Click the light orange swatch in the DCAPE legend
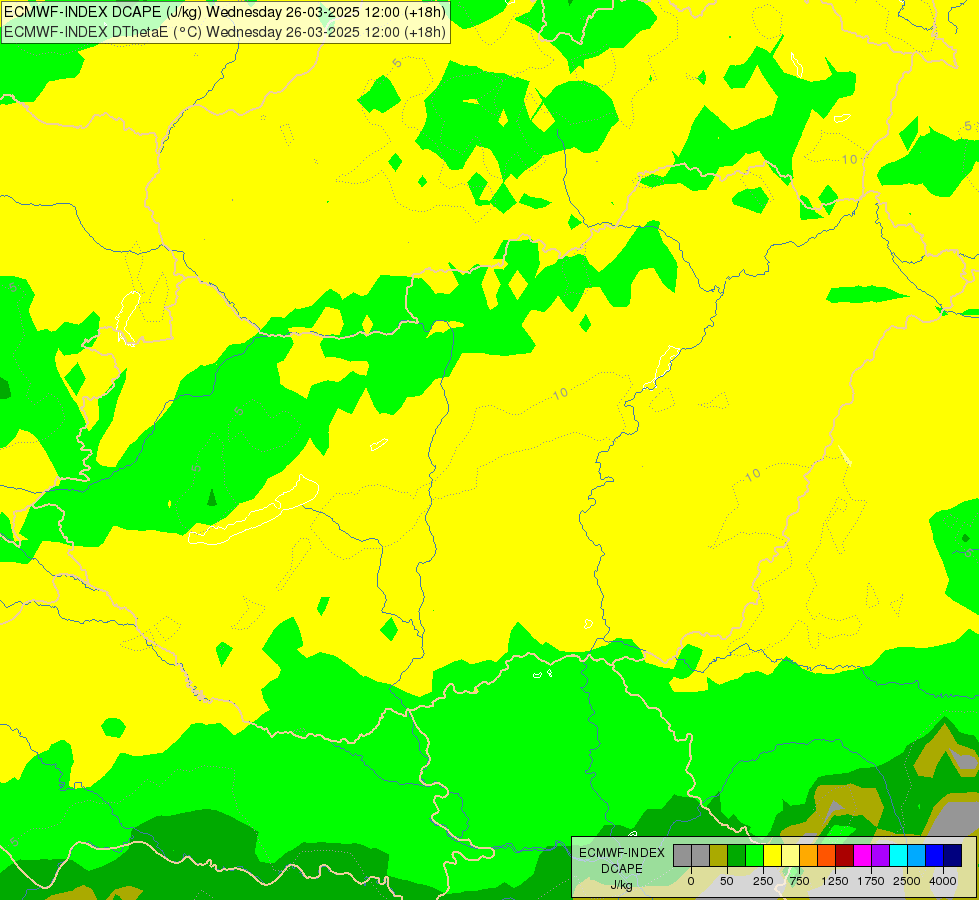 809,856
